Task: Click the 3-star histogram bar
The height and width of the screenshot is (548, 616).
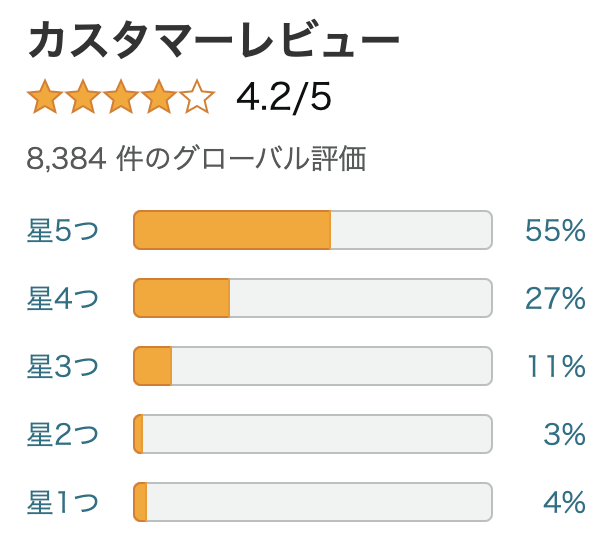Action: (313, 366)
